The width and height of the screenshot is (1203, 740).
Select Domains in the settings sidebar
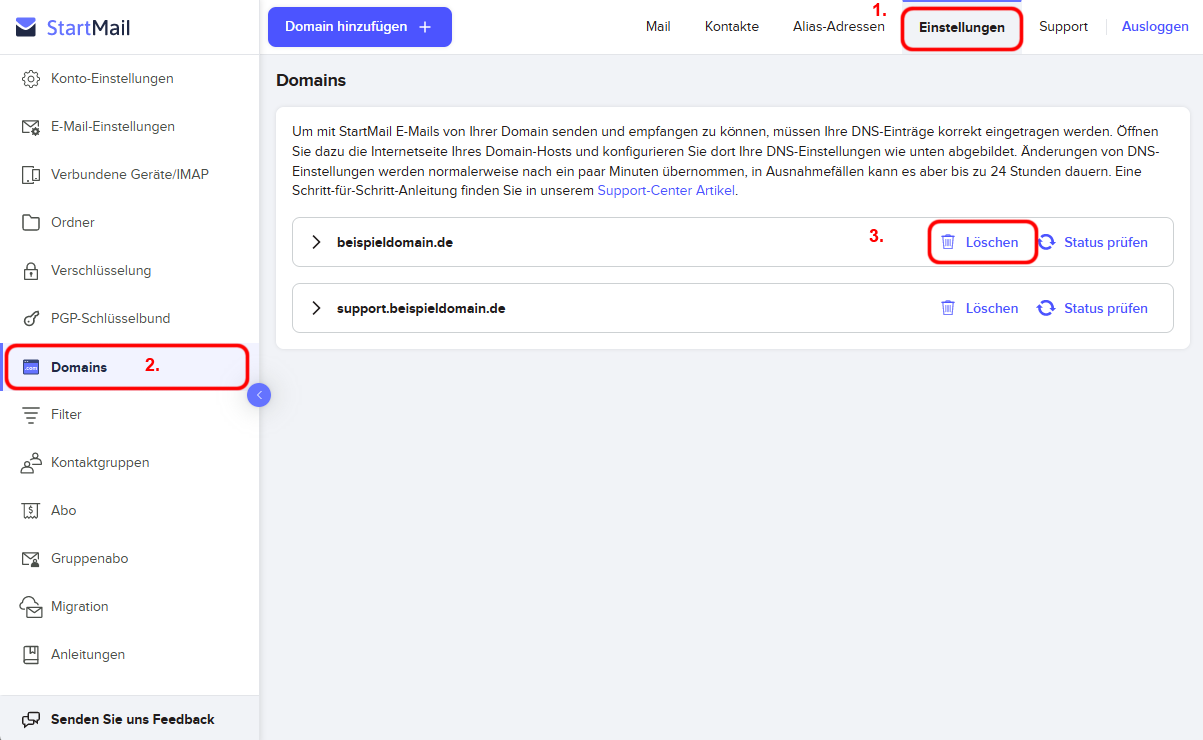pyautogui.click(x=127, y=367)
